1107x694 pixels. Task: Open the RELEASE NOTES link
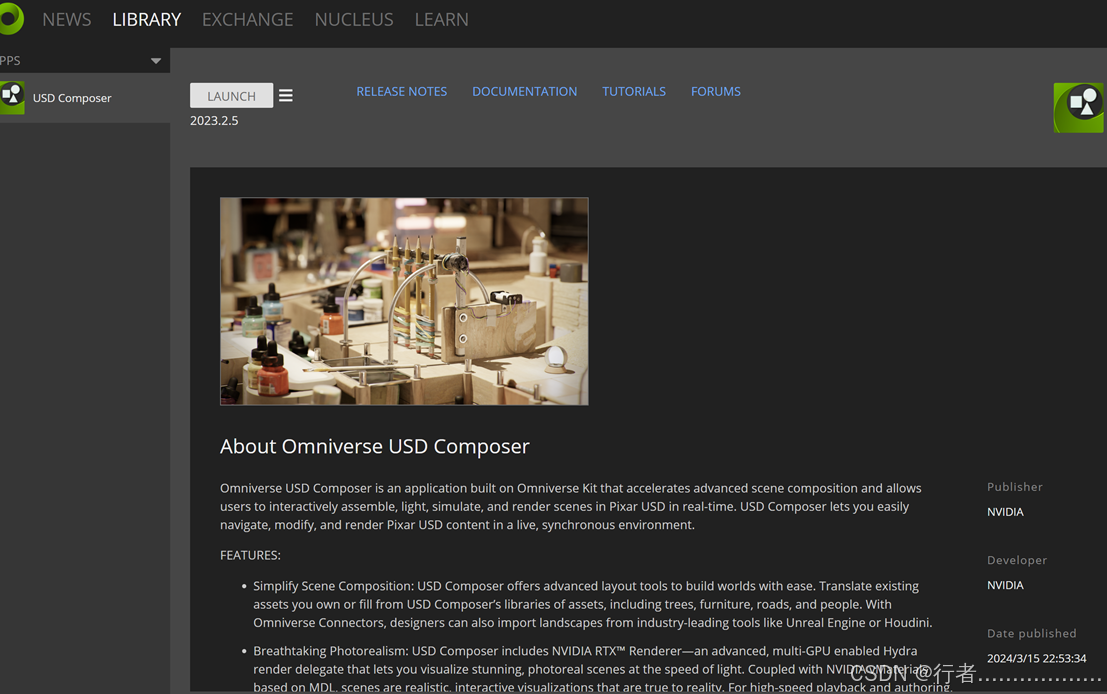(401, 91)
